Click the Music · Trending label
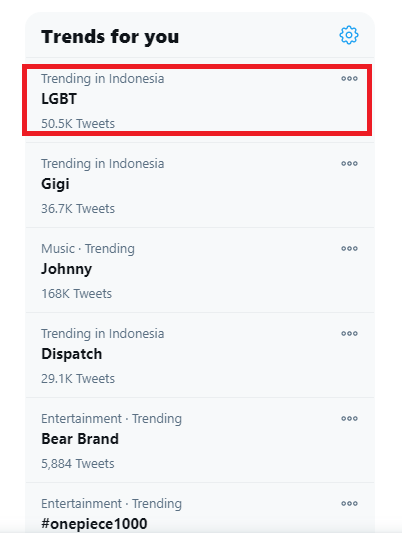402x533 pixels. click(88, 248)
